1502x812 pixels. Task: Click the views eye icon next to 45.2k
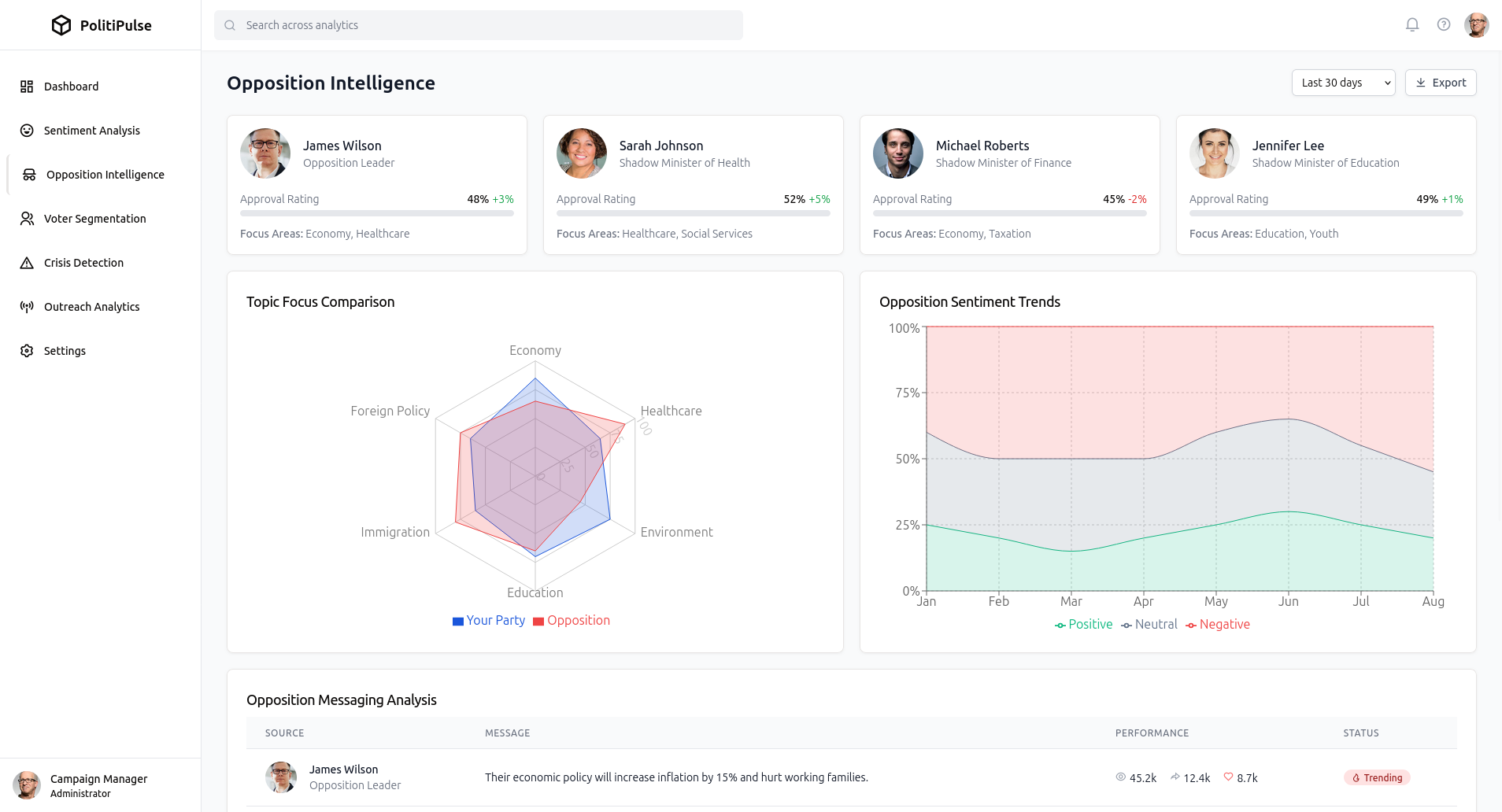click(1121, 777)
